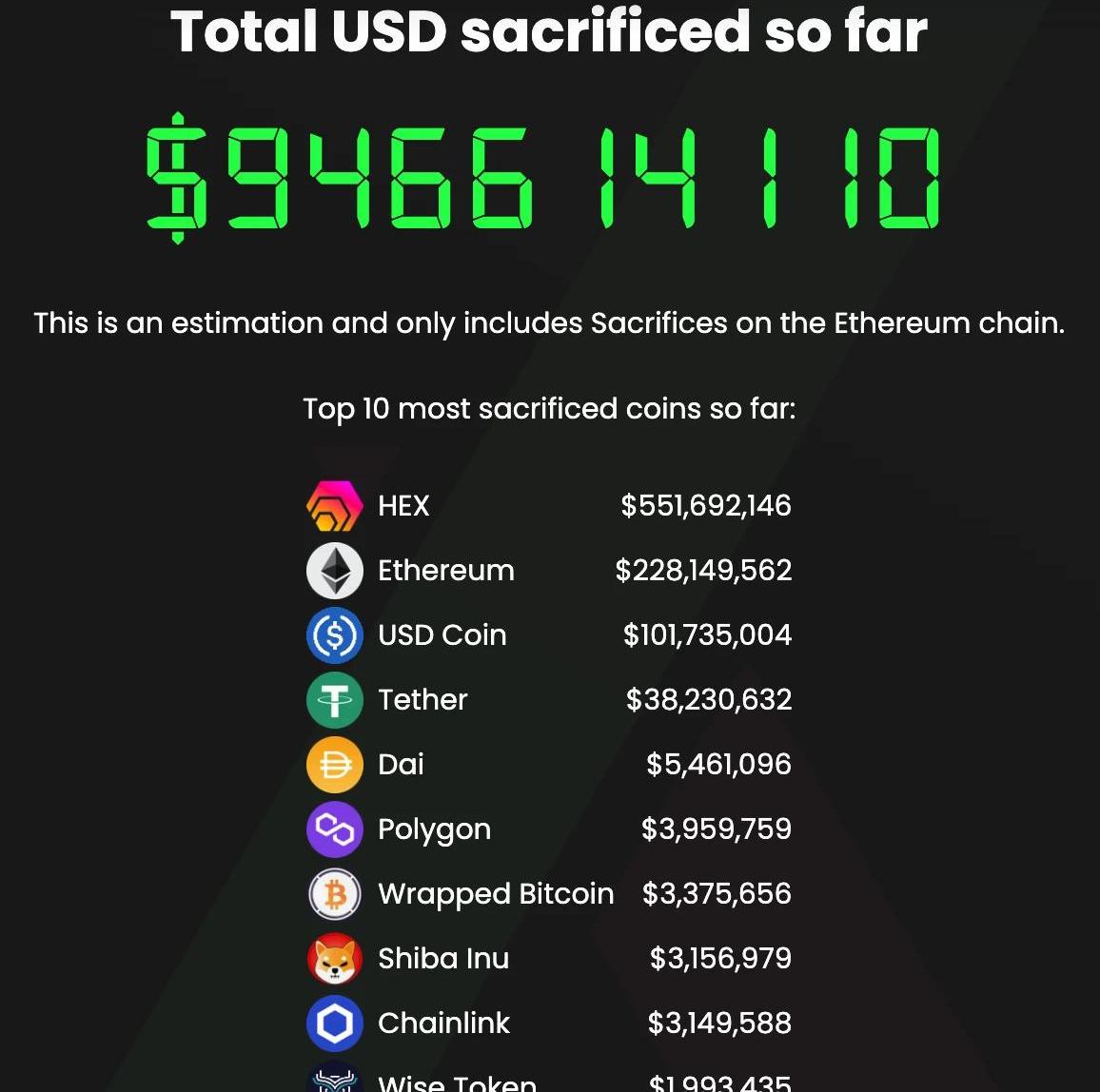Click the heading Total USD sacrificed so far
The height and width of the screenshot is (1092, 1100).
pos(549,31)
